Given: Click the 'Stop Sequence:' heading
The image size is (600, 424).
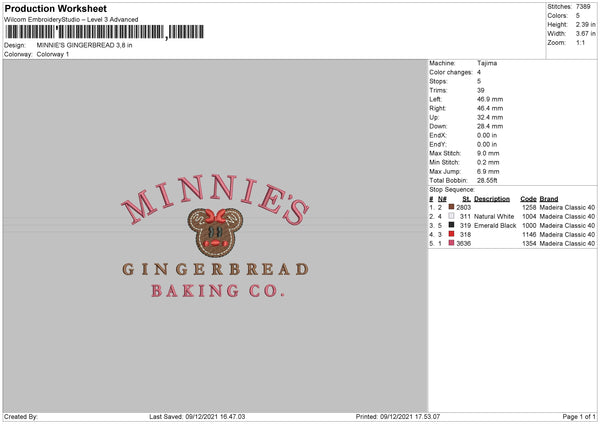Looking at the screenshot, I should click(x=452, y=190).
